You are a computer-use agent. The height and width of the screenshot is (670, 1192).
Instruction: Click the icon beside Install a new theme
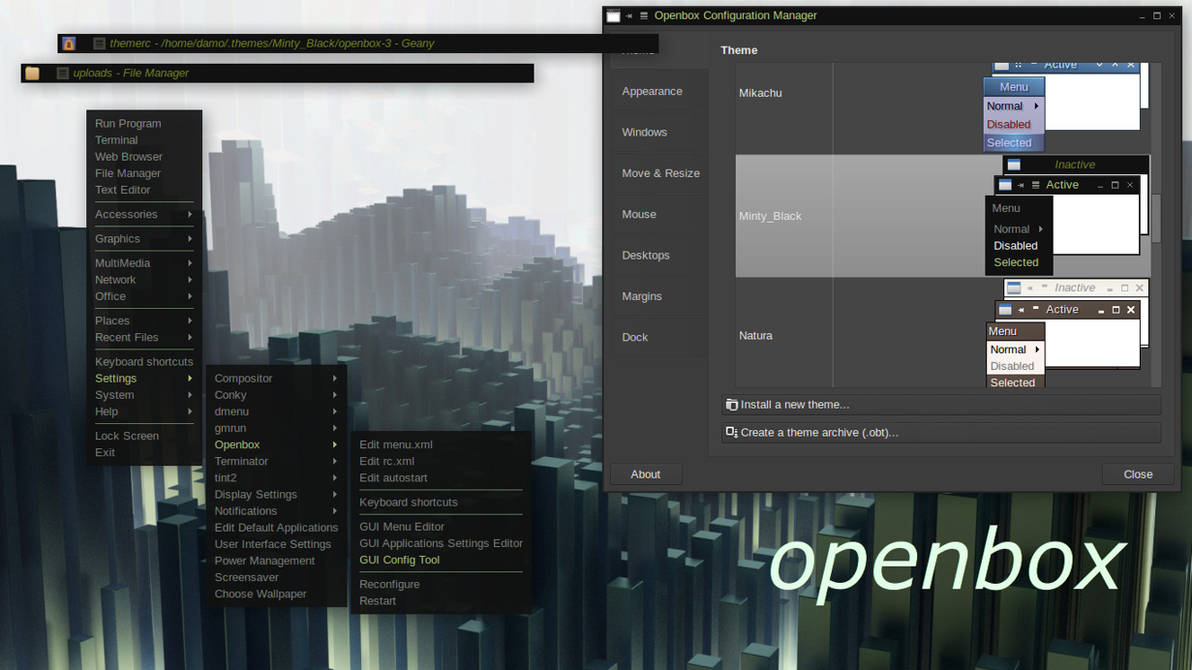[x=732, y=404]
